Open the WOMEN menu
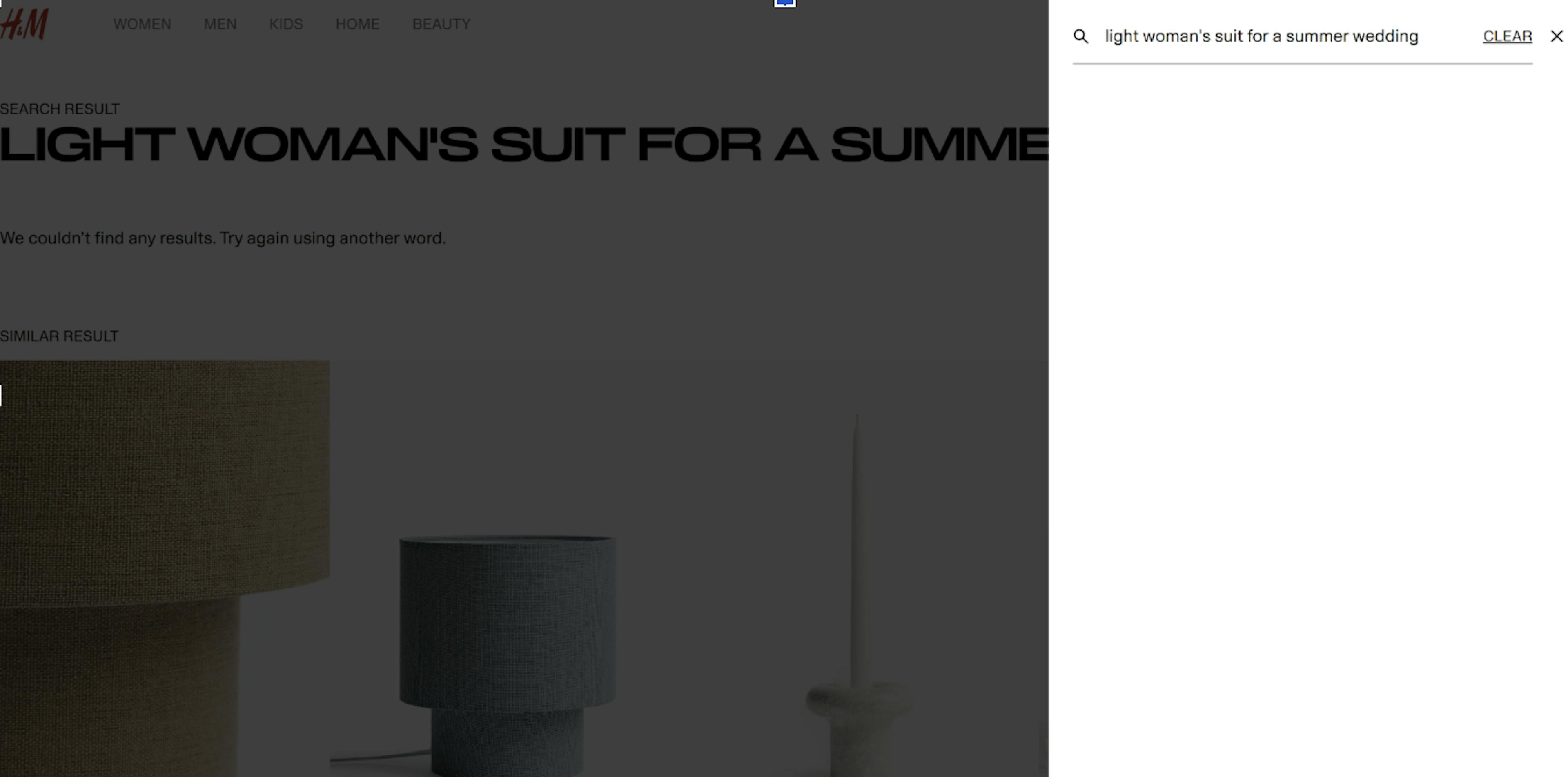This screenshot has width=1568, height=777. pyautogui.click(x=142, y=24)
